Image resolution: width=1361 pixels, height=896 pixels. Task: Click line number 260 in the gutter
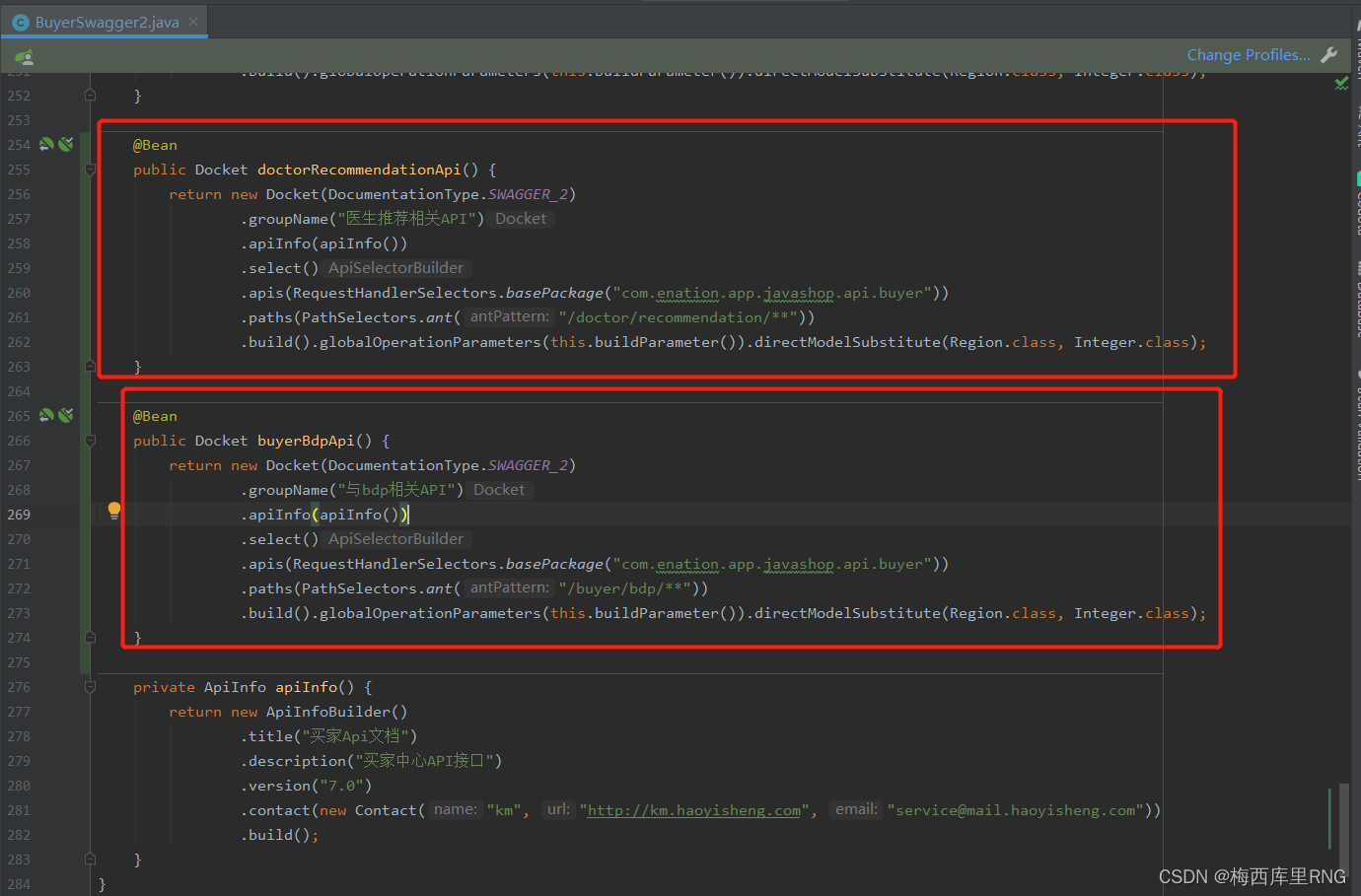coord(19,293)
